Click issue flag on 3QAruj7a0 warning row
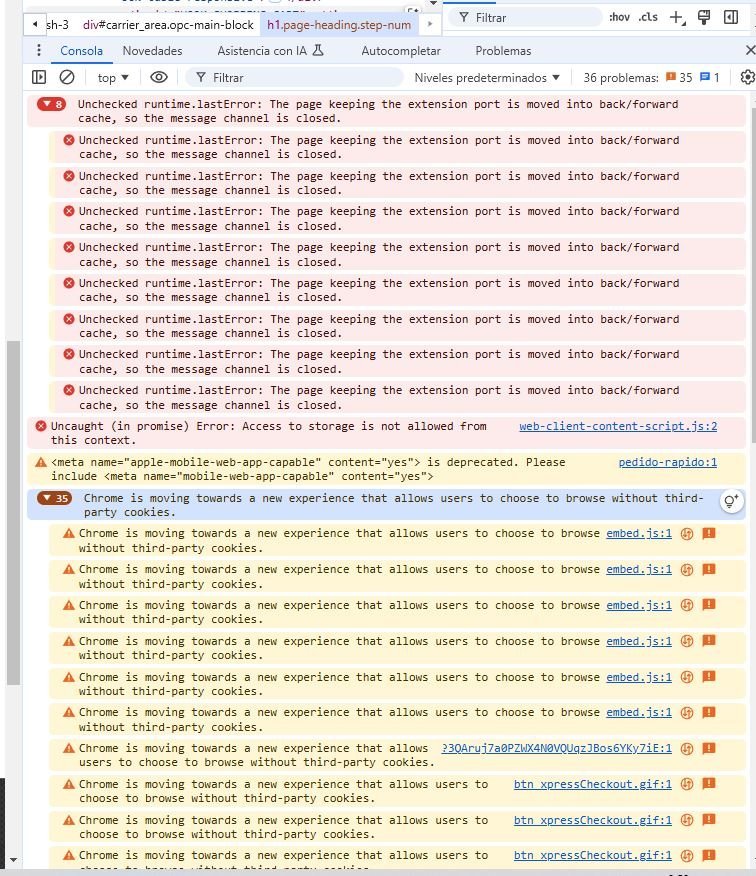The image size is (756, 876). point(709,748)
